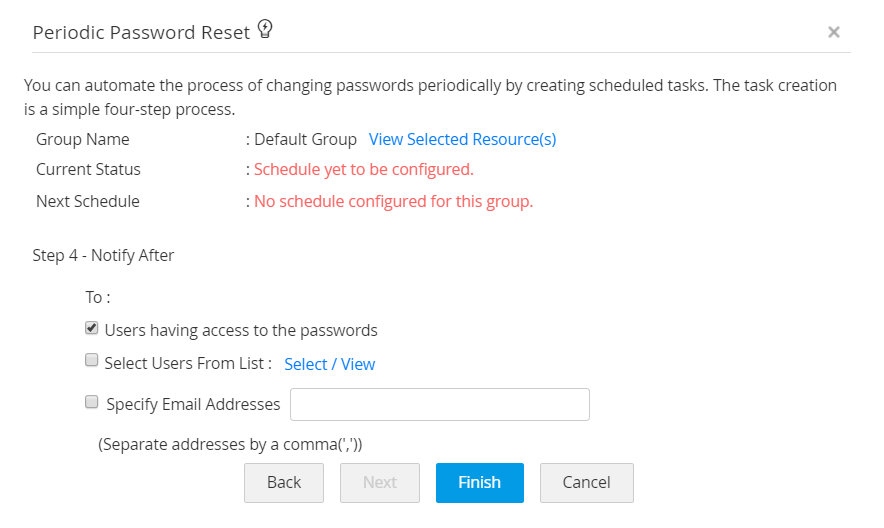This screenshot has width=884, height=528.
Task: Click the Periodic Password Reset title text
Action: [141, 32]
